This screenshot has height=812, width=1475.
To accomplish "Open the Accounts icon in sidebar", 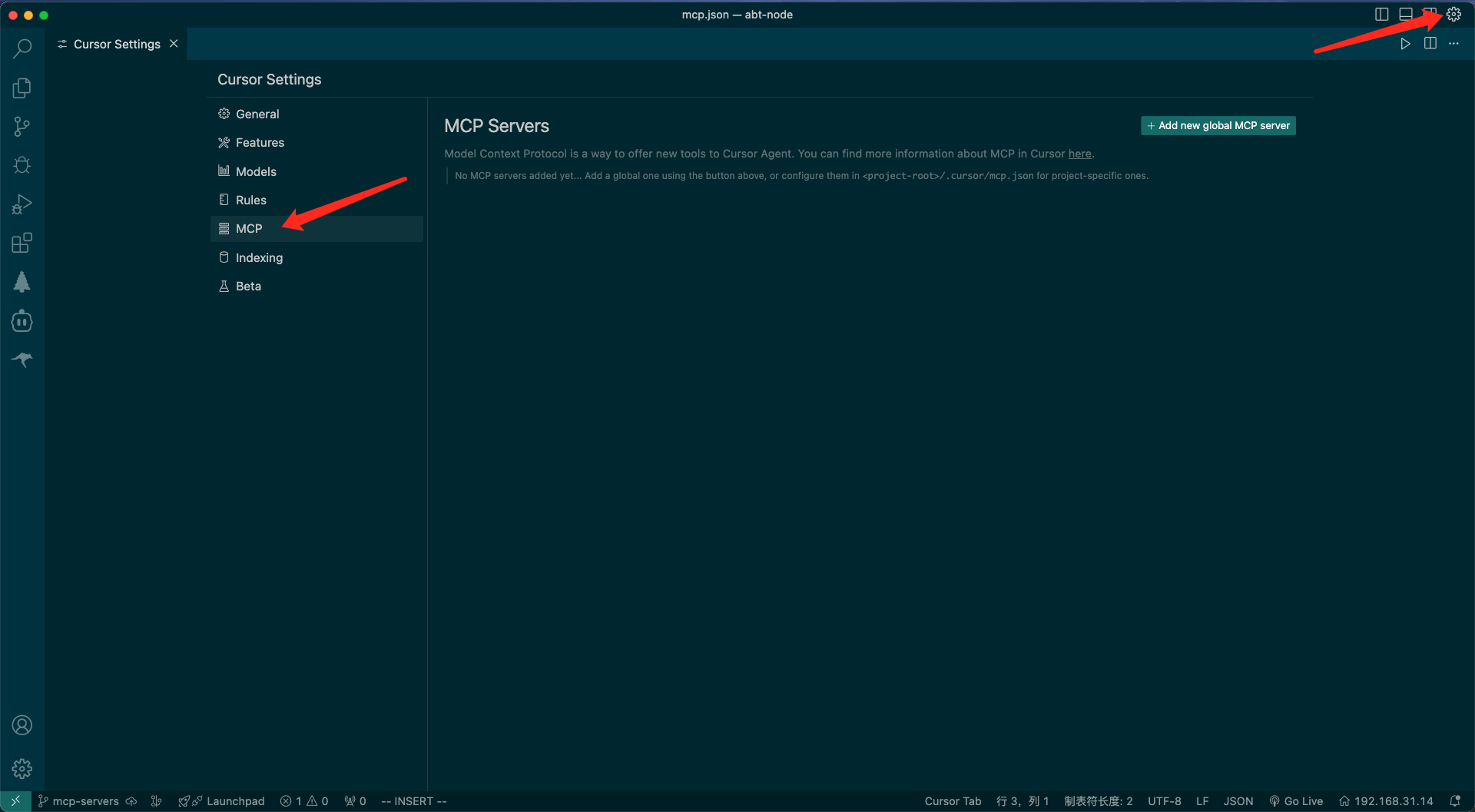I will coord(22,725).
